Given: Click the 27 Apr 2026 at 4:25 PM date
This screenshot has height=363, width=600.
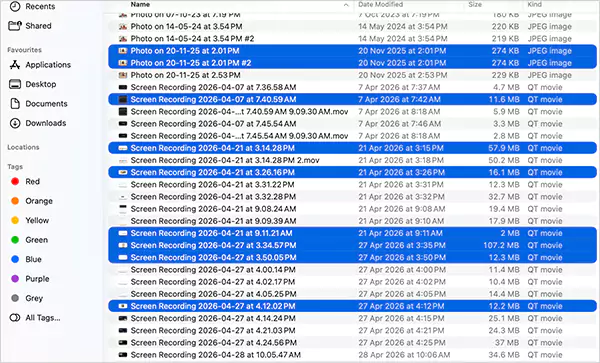Looking at the screenshot, I should coord(402,342).
